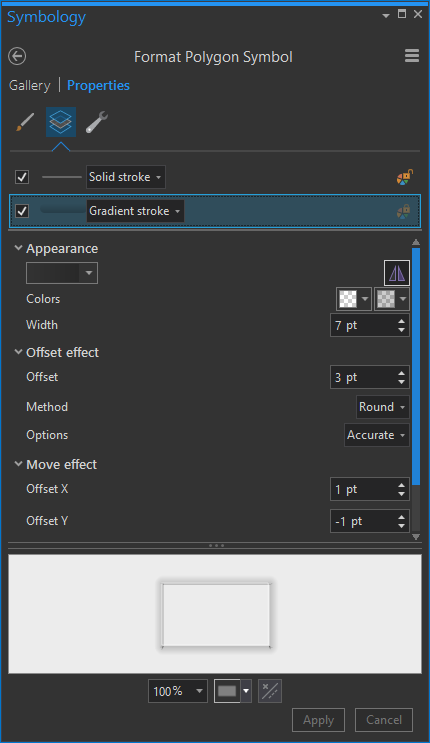Screen dimensions: 430x743
Task: Collapse the Appearance section
Action: coord(18,248)
